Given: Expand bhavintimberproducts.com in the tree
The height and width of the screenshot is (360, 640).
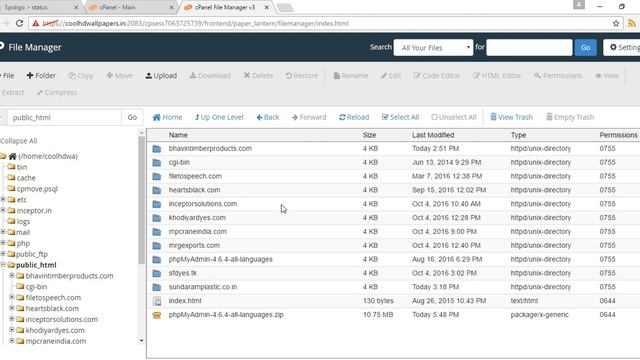Looking at the screenshot, I should coord(12,276).
